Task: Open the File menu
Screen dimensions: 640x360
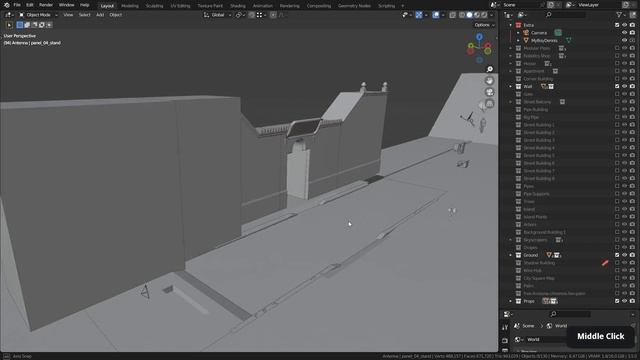Action: point(17,5)
